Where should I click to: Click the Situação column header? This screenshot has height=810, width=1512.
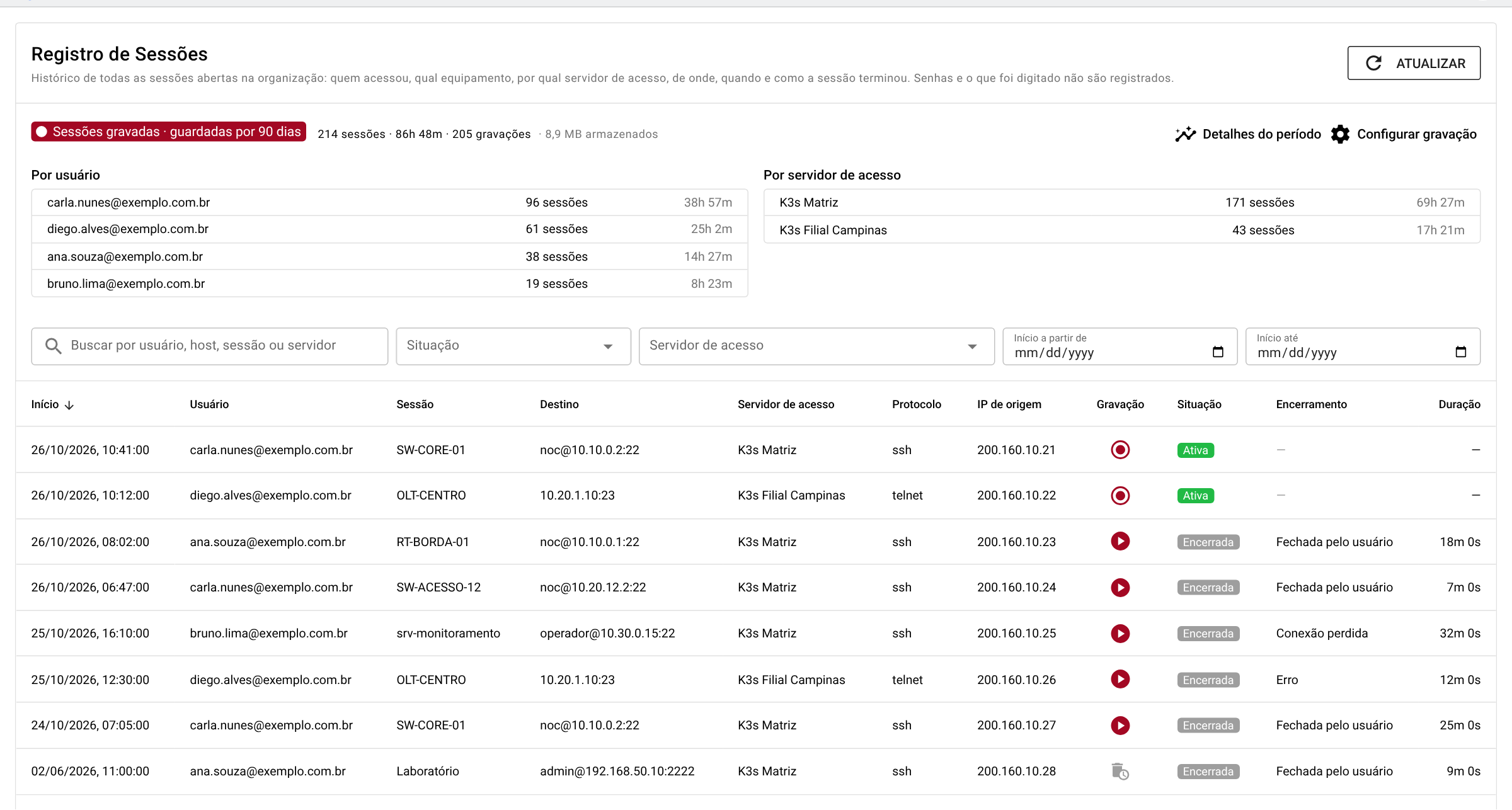click(x=1199, y=404)
